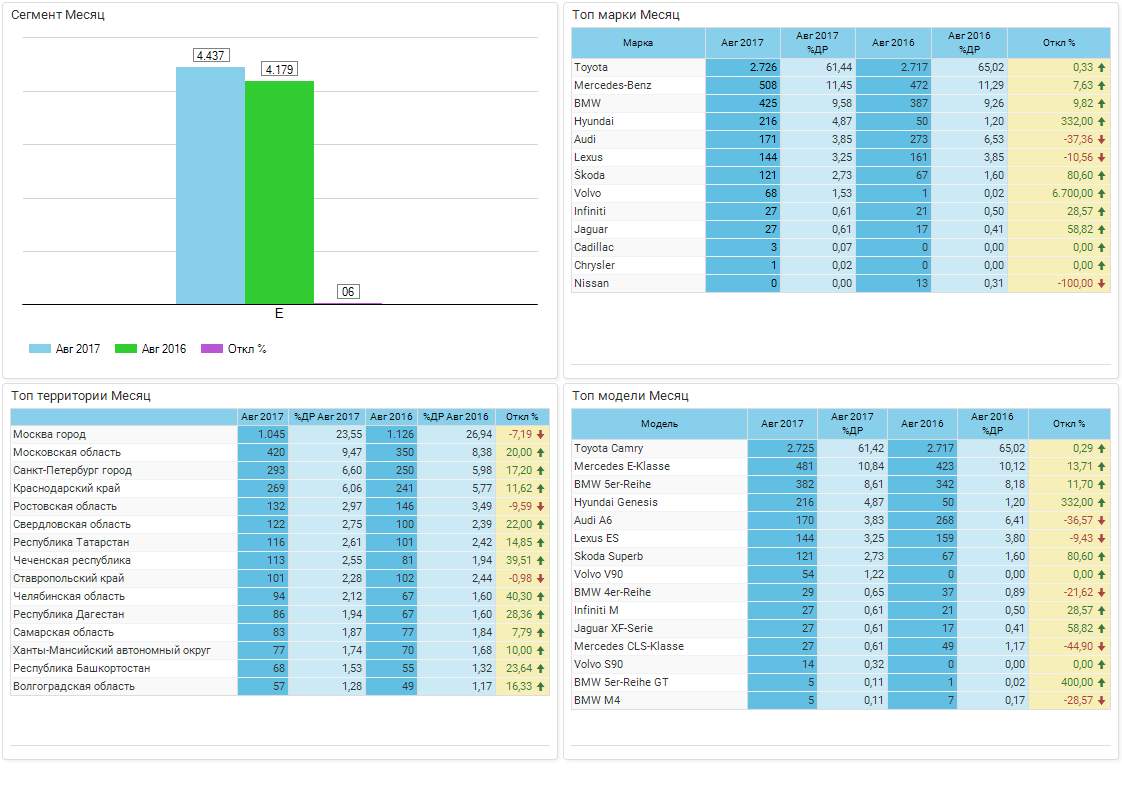Screen dimensions: 1122x793
Task: Click the down arrow in Audi A6 row
Action: 1101,520
